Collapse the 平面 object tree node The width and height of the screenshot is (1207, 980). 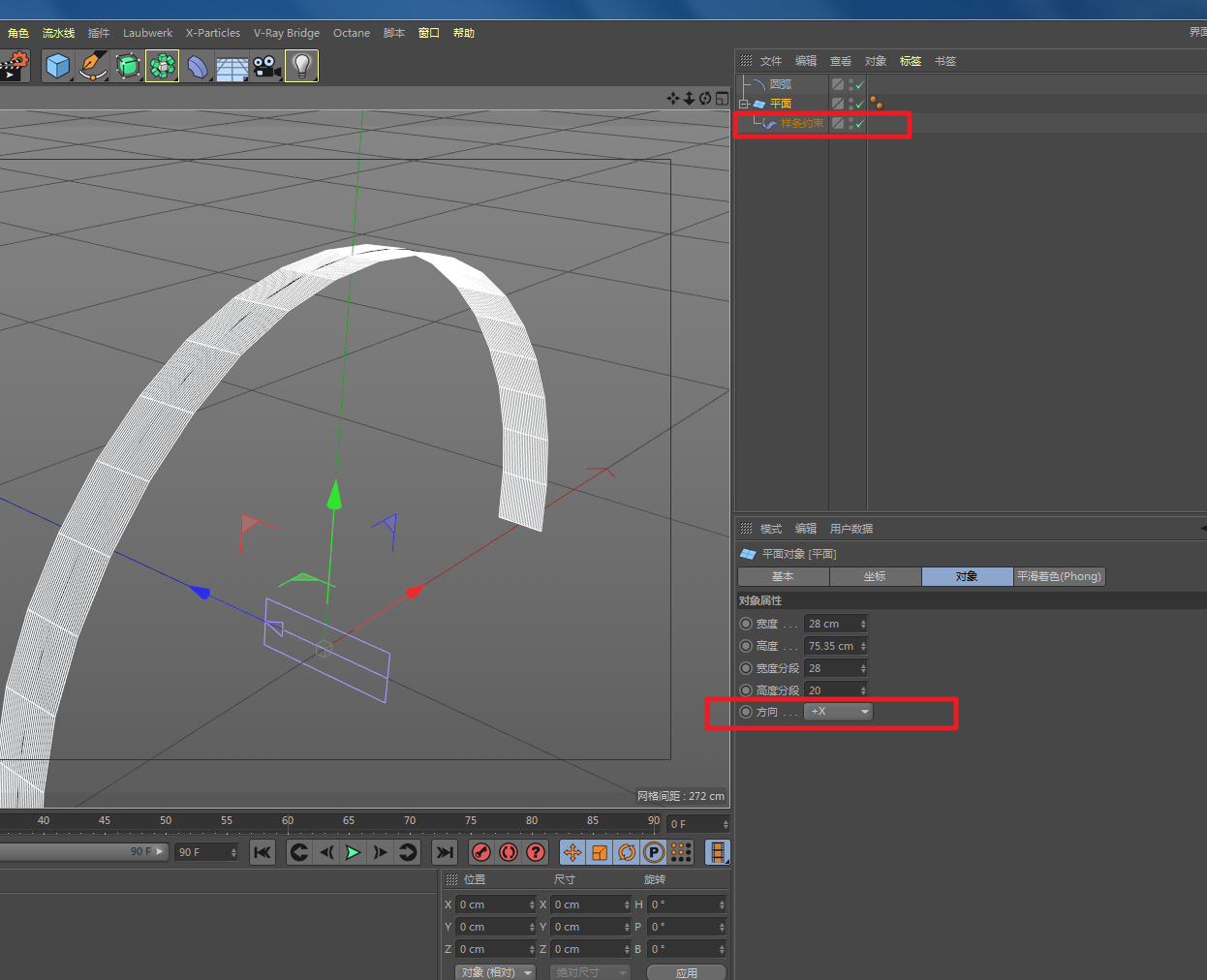coord(744,104)
